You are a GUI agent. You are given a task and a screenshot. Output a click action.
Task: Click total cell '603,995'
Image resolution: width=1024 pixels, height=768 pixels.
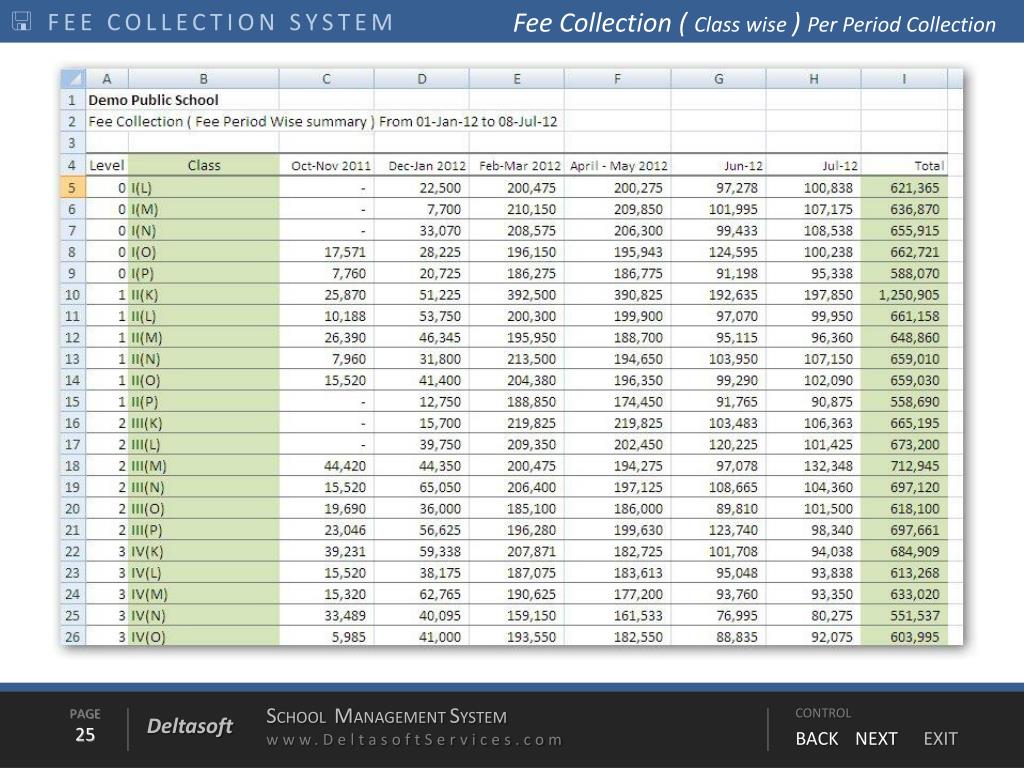pyautogui.click(x=904, y=637)
